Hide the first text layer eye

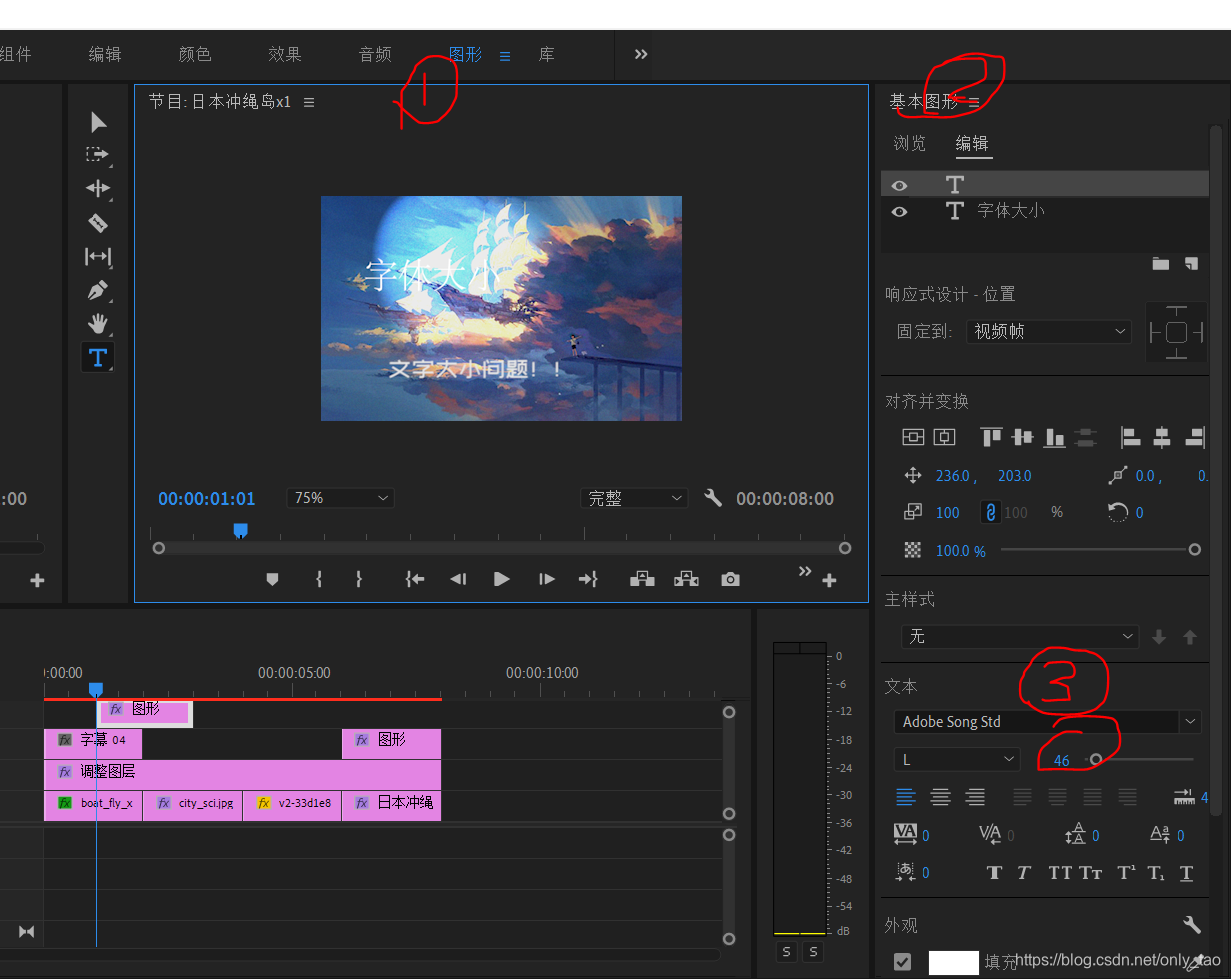click(899, 185)
